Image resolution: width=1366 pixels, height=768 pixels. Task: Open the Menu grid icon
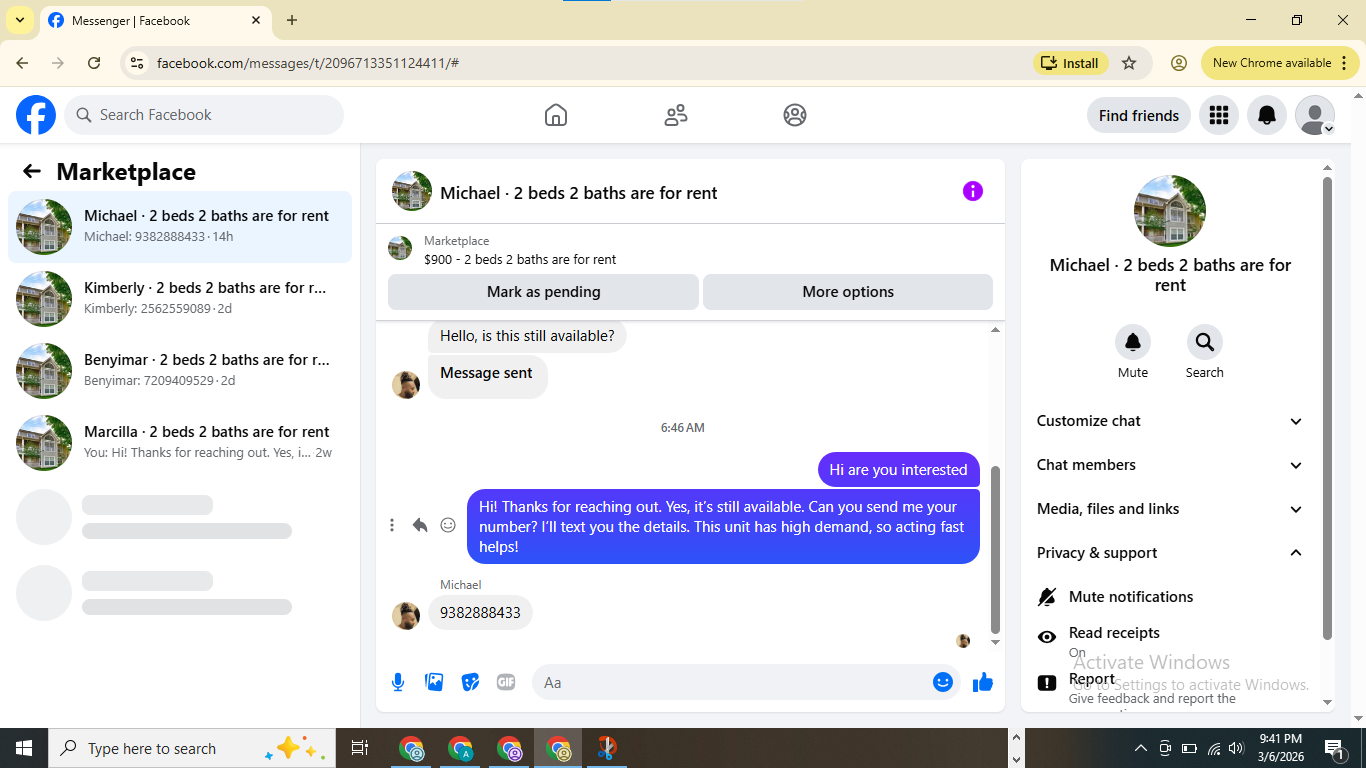[x=1218, y=115]
